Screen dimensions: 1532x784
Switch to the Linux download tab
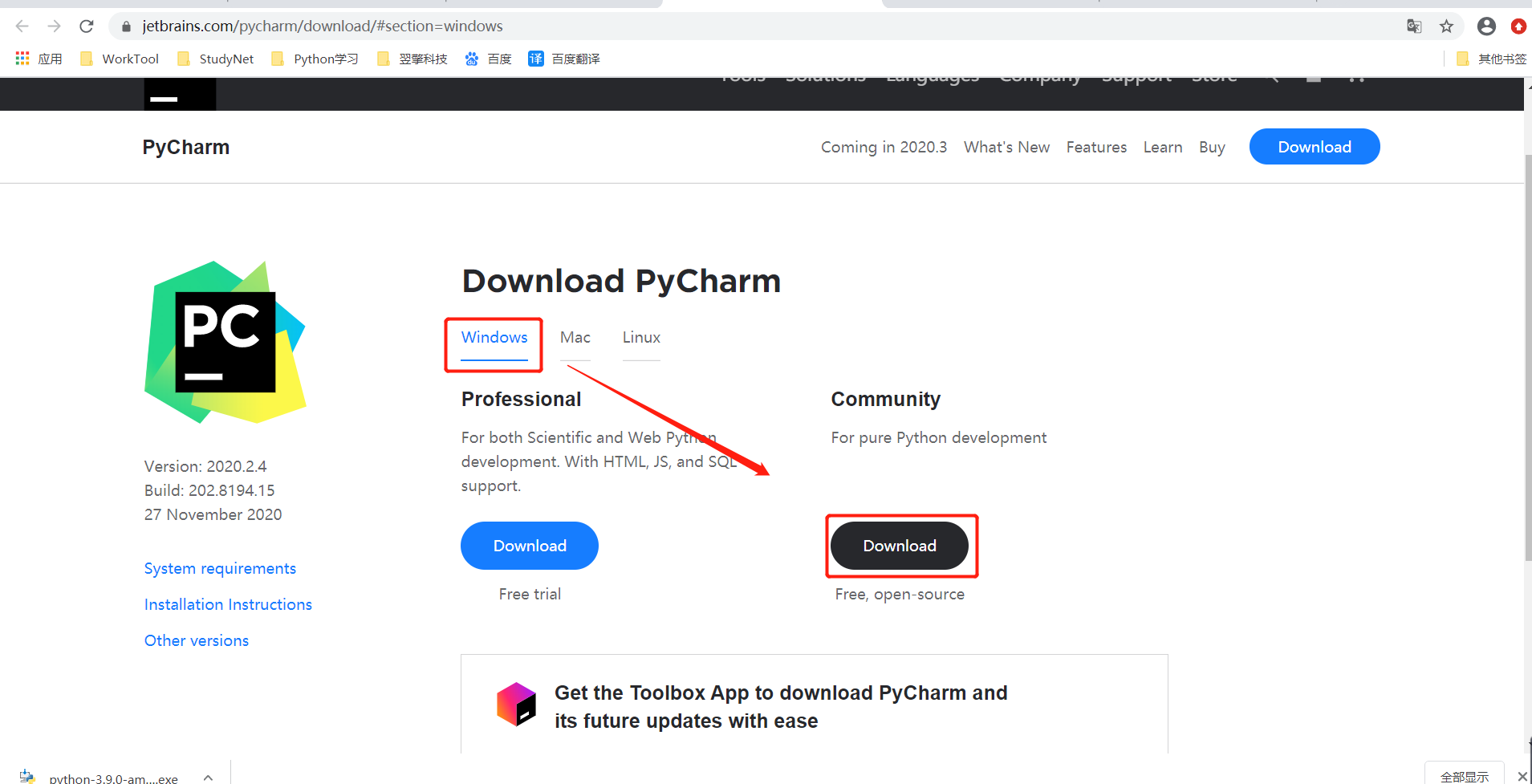tap(640, 337)
